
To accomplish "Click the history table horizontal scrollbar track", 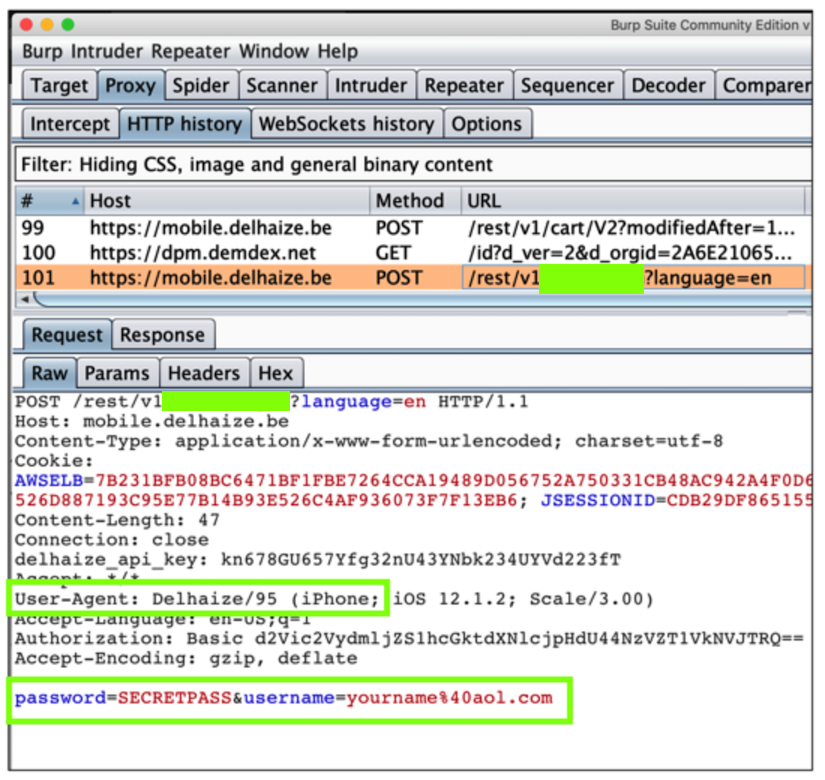I will pos(424,299).
